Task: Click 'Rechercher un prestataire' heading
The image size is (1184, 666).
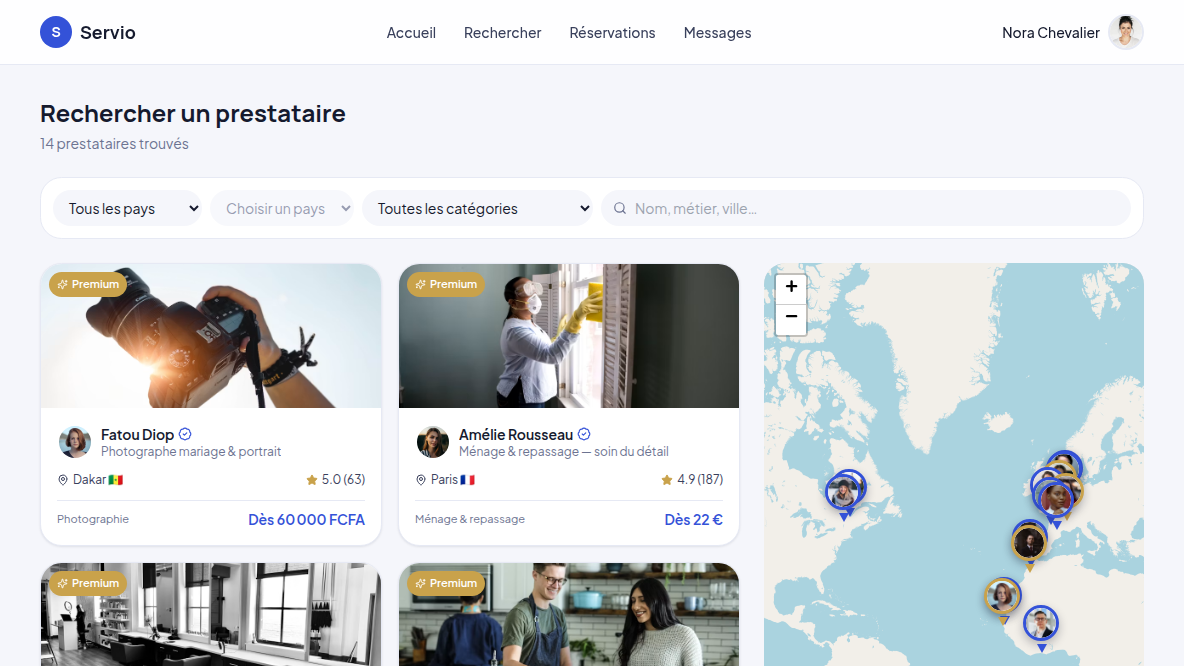Action: (193, 113)
